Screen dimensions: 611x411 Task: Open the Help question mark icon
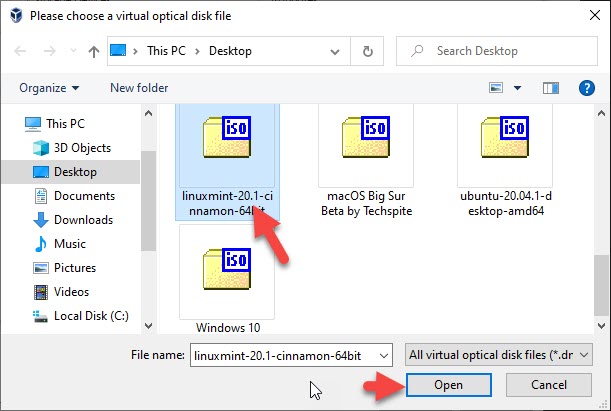point(587,88)
